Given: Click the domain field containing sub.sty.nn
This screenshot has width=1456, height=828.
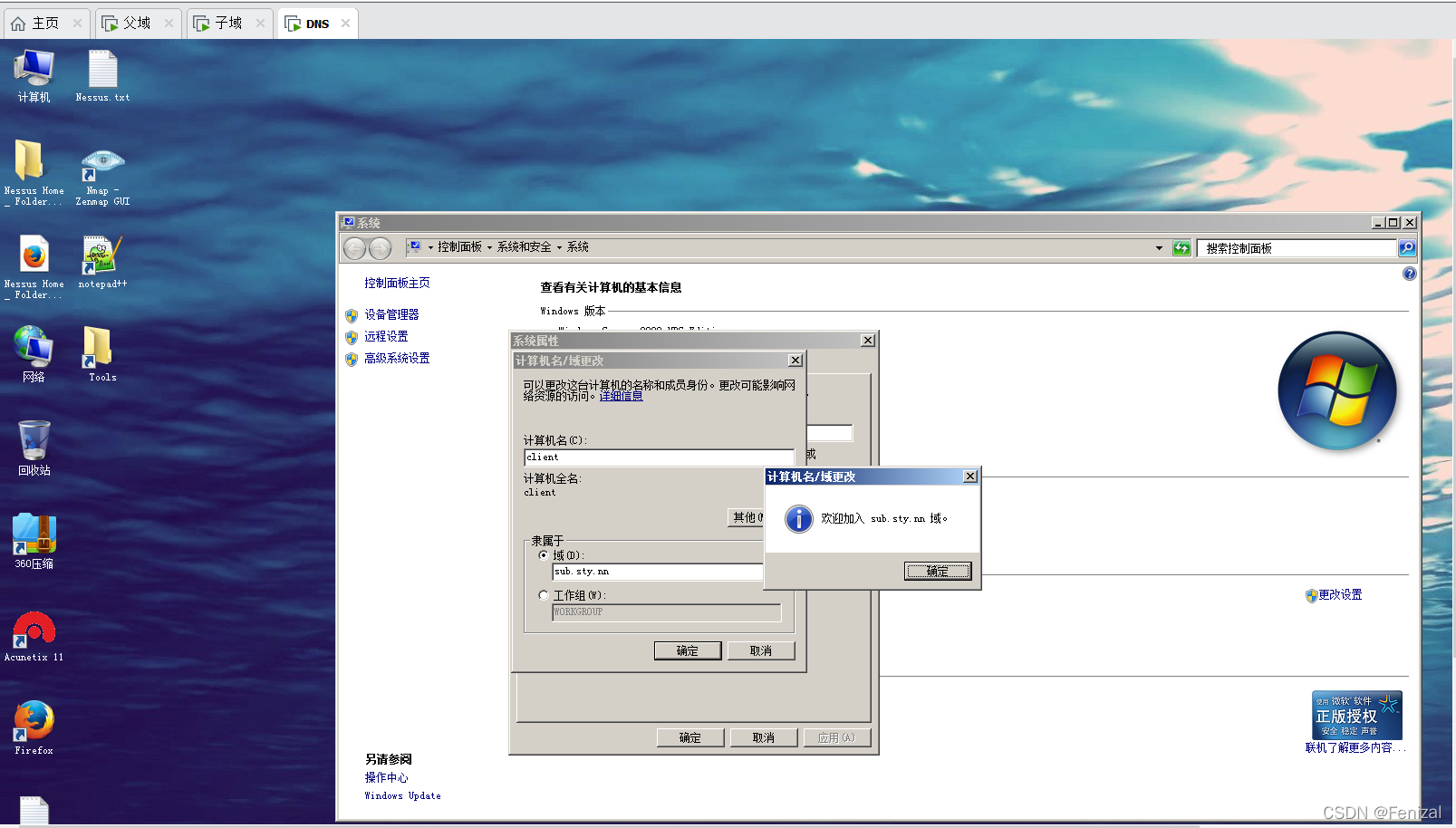Looking at the screenshot, I should pyautogui.click(x=658, y=572).
